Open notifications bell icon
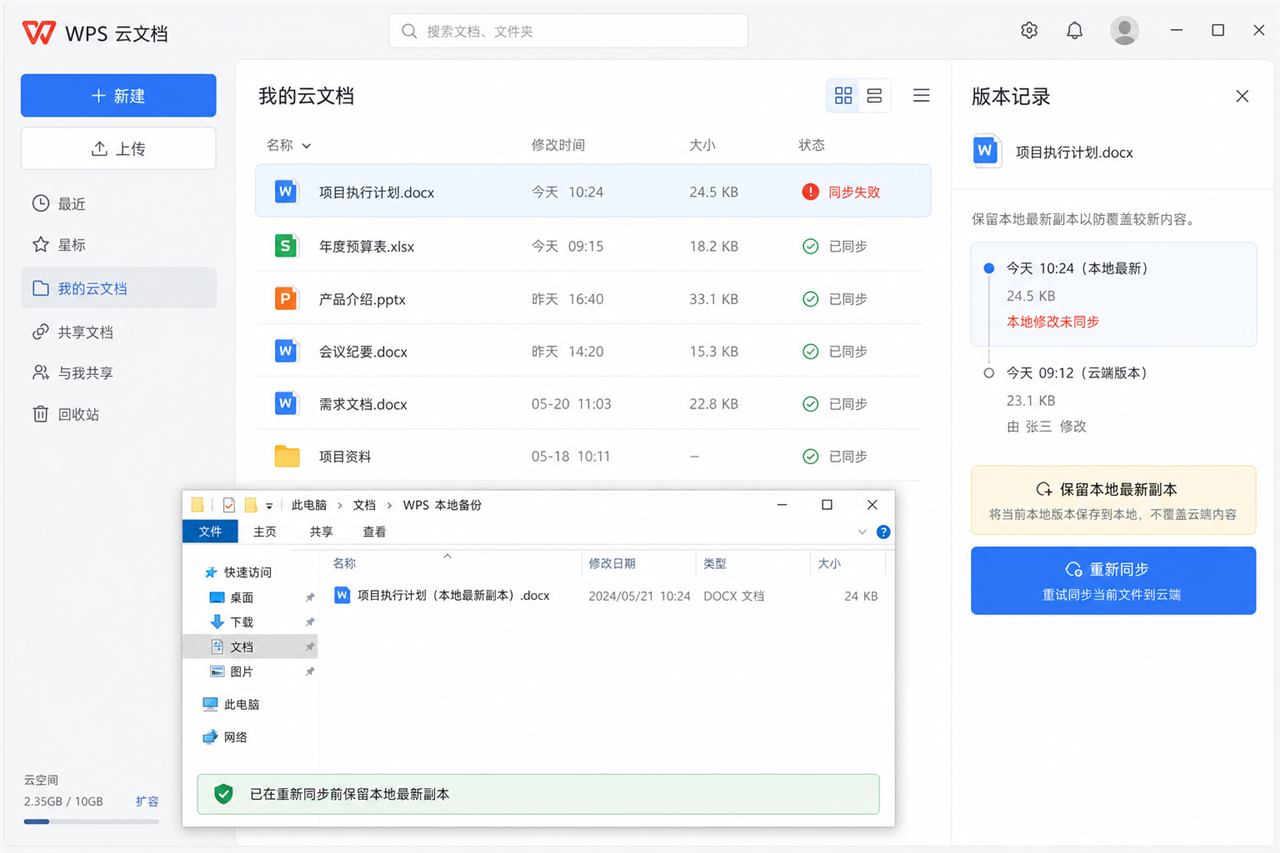 [x=1074, y=30]
